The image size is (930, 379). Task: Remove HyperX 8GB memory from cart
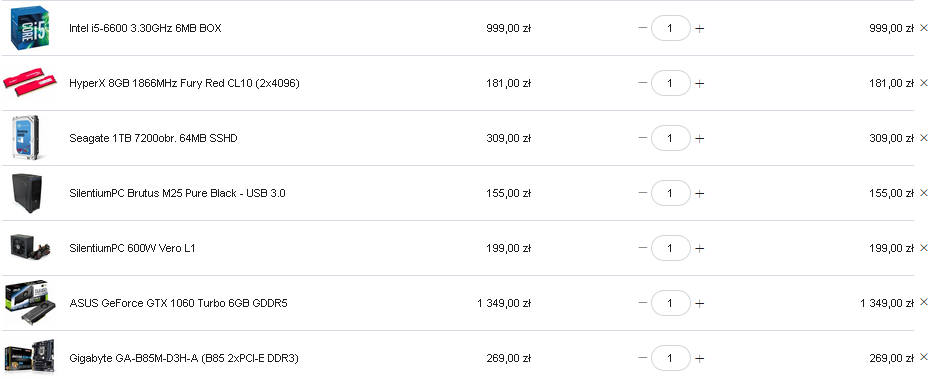[923, 83]
